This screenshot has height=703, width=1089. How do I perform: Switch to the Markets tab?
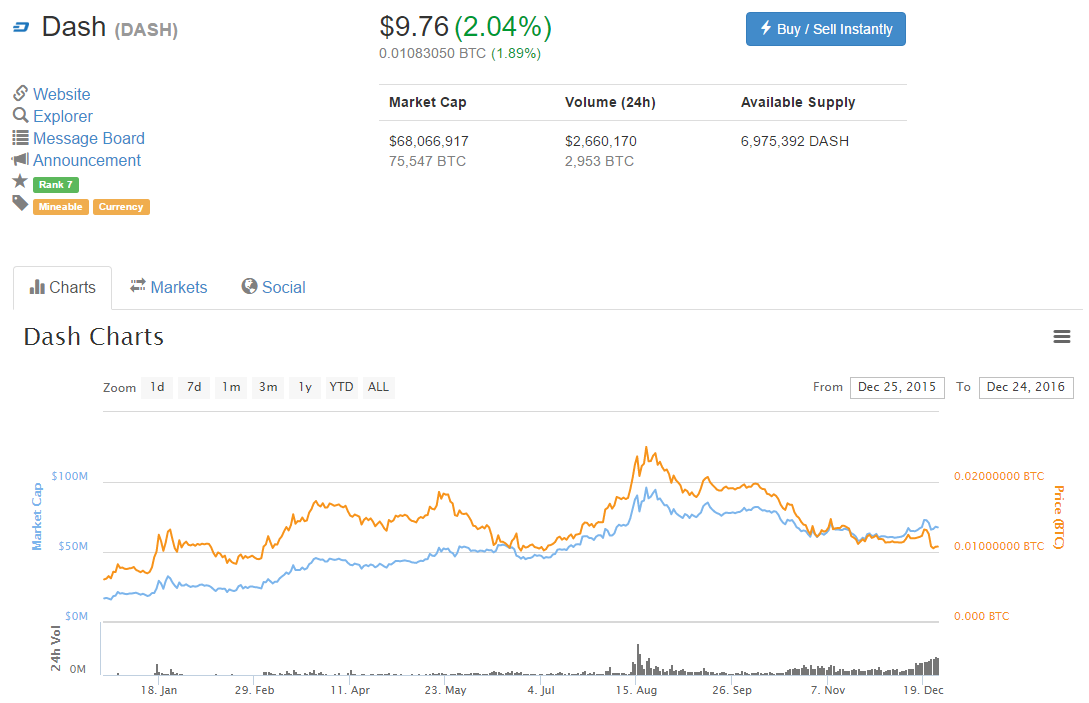tap(169, 288)
